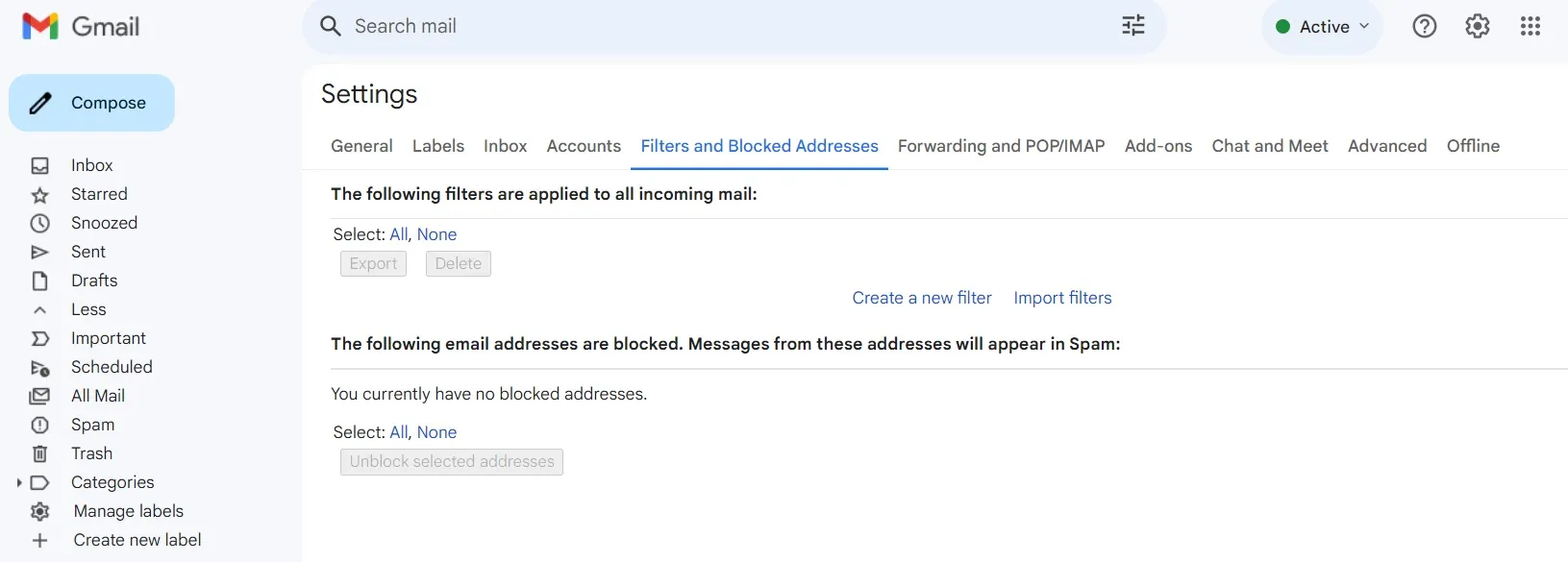Open the All Mail folder
The width and height of the screenshot is (1568, 562).
coord(97,396)
